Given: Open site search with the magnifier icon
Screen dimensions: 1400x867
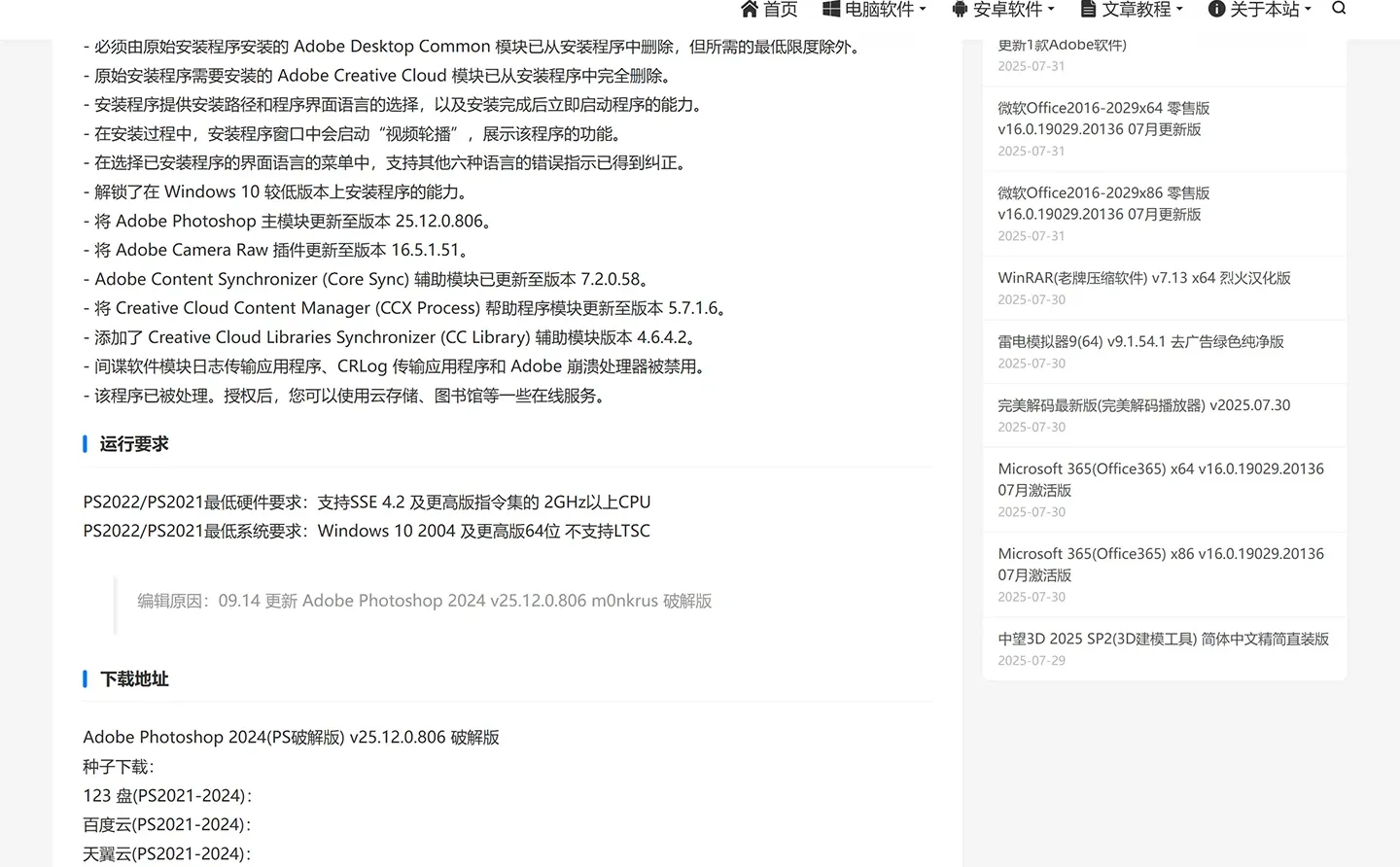Looking at the screenshot, I should coord(1339,10).
